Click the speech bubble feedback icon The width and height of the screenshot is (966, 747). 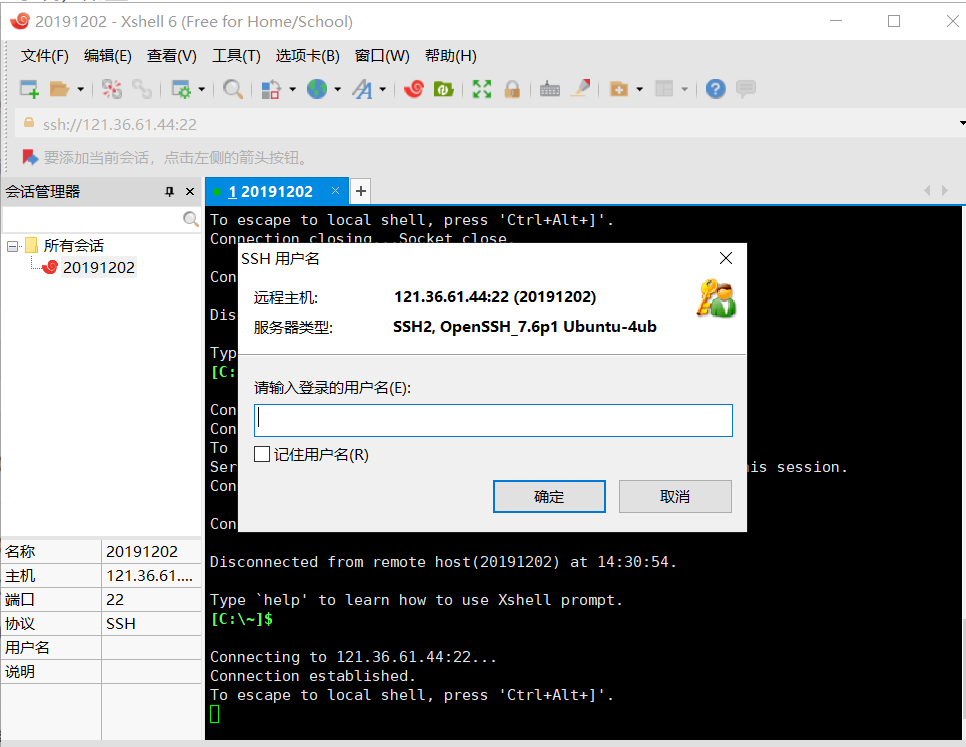pyautogui.click(x=745, y=89)
